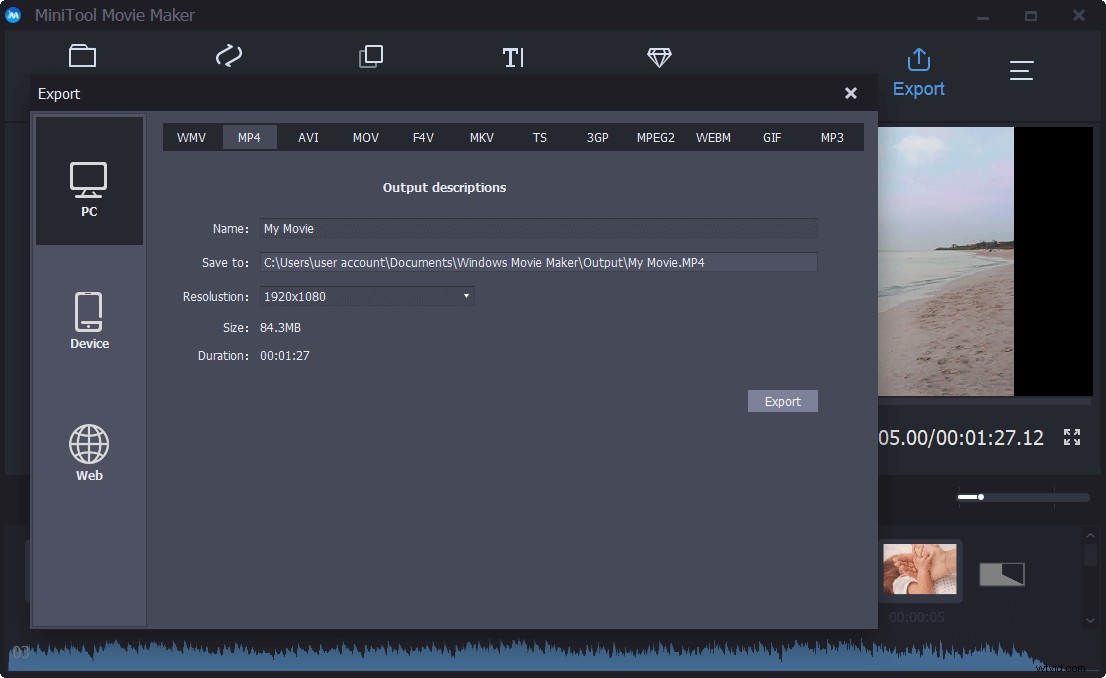
Task: Switch to the WMV format tab
Action: [191, 137]
